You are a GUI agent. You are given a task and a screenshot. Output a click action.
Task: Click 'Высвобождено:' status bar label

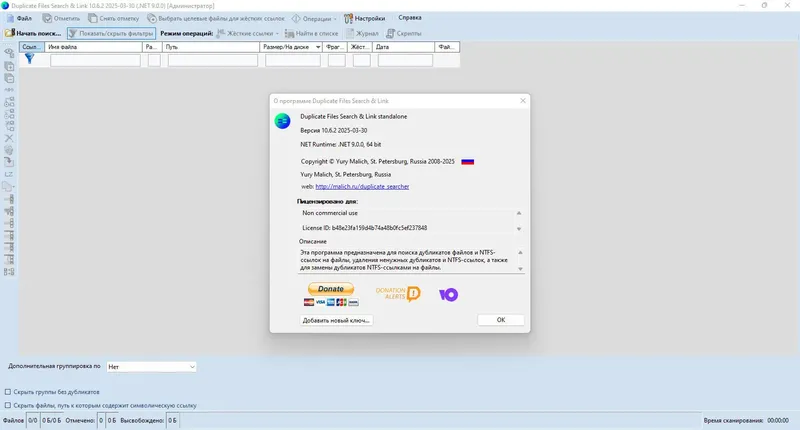click(x=142, y=420)
